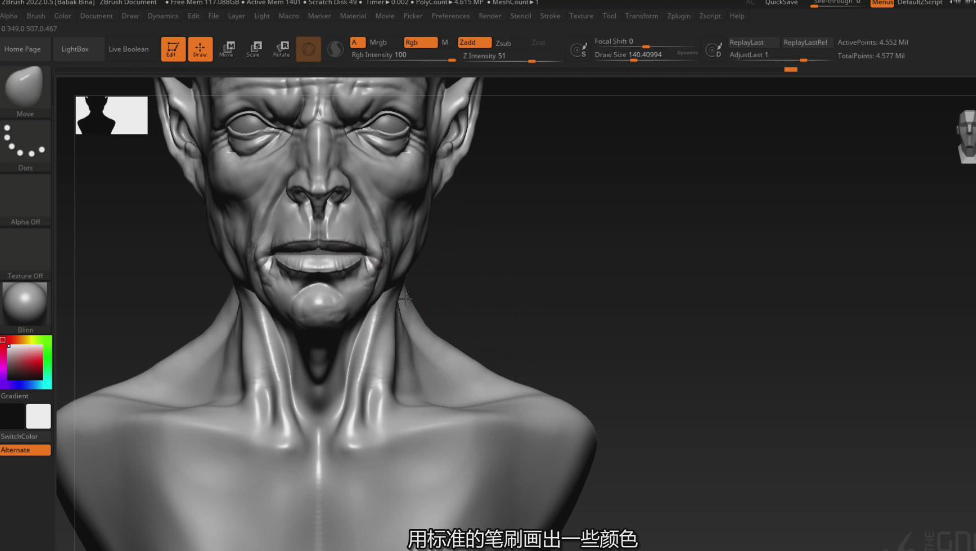Enable Zsub sculpting mode

click(503, 43)
